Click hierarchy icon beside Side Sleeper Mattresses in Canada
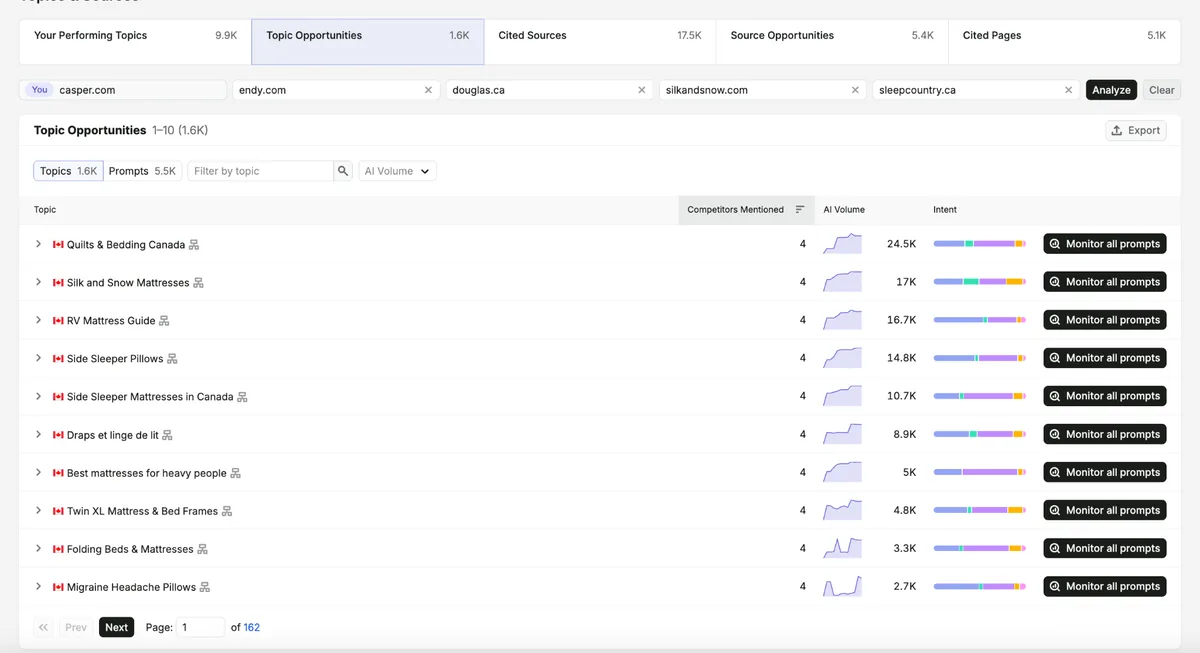 pyautogui.click(x=242, y=397)
